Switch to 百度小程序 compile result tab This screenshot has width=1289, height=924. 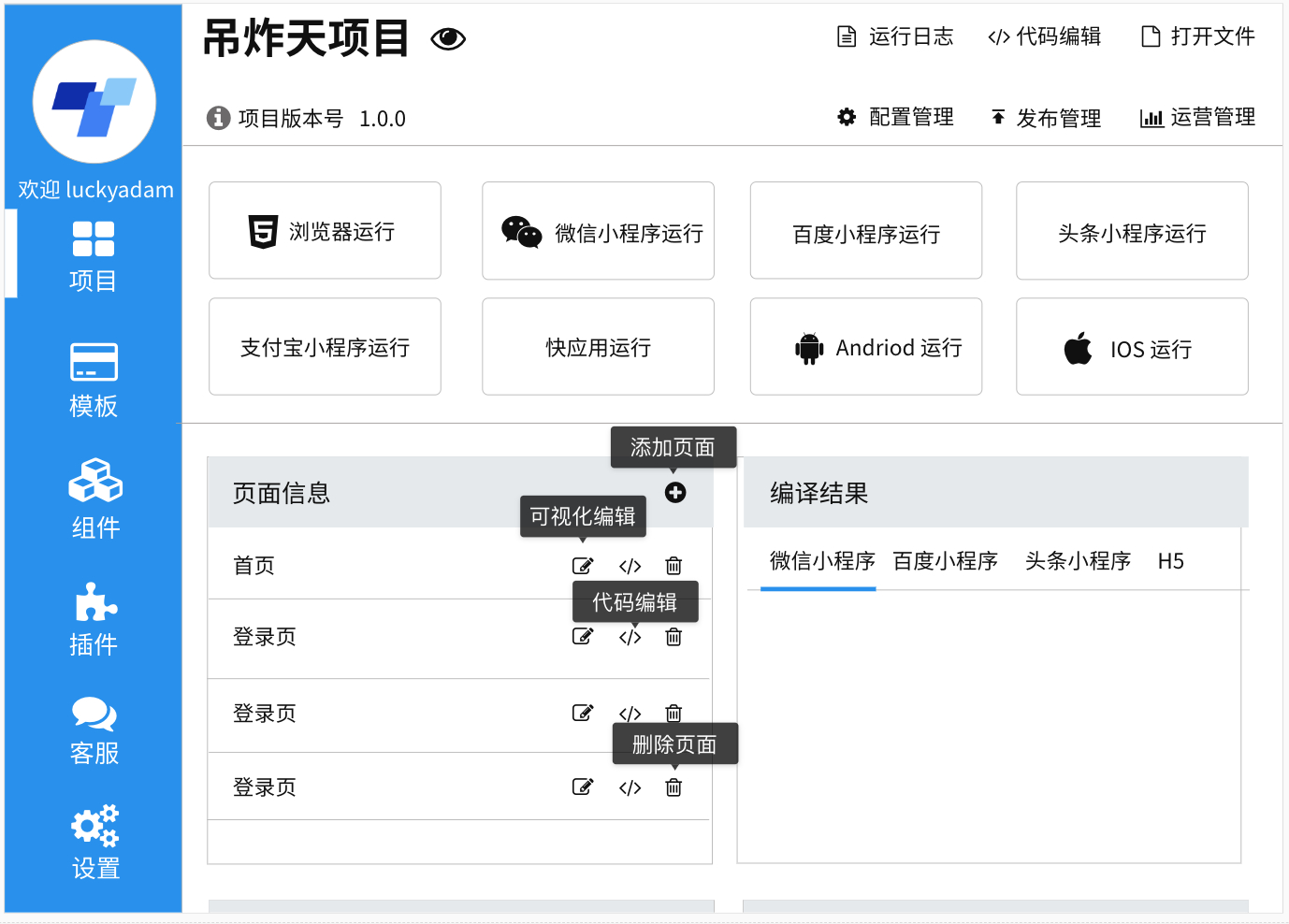coord(945,561)
